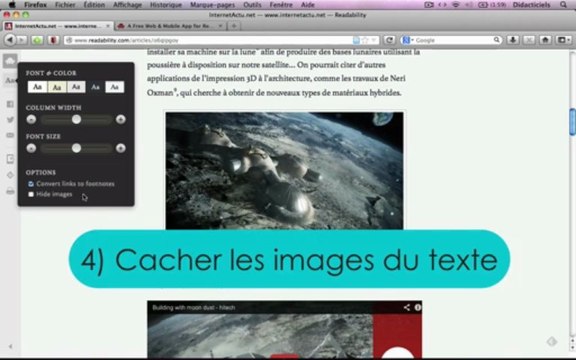Switch to the InternetActu.net tab
Screen dimensions: 576x360
pyautogui.click(x=57, y=26)
